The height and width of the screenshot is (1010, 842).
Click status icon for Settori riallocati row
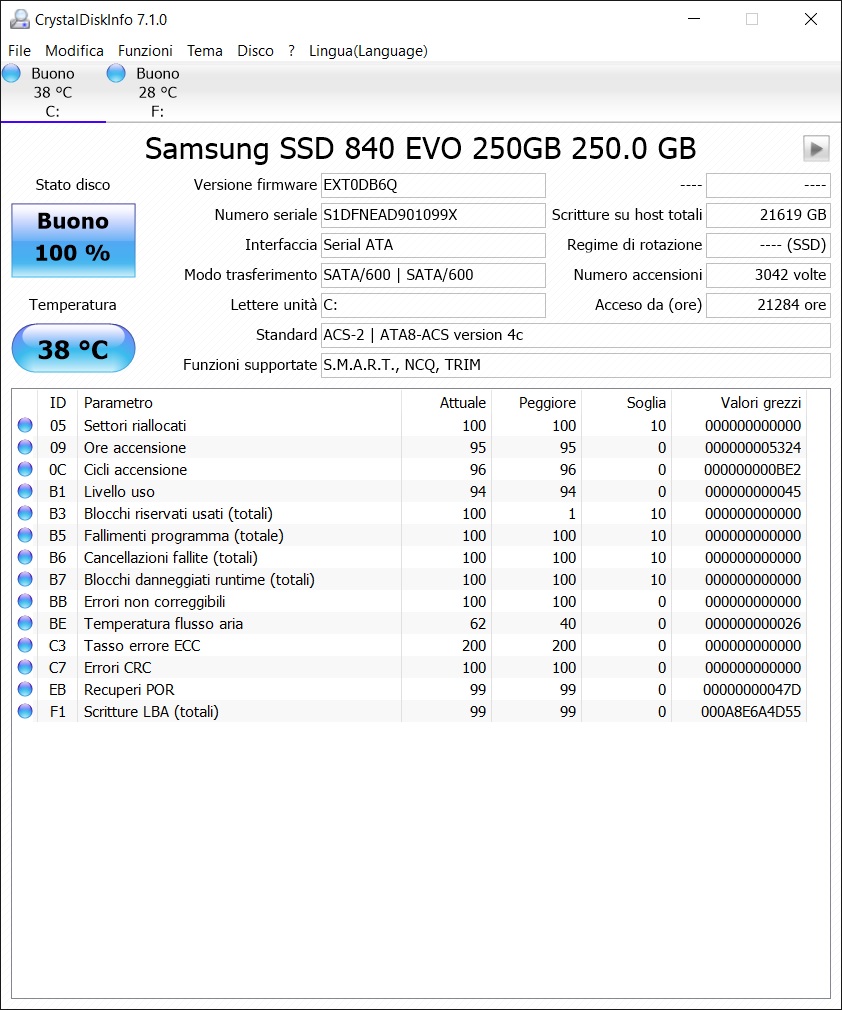(x=25, y=425)
